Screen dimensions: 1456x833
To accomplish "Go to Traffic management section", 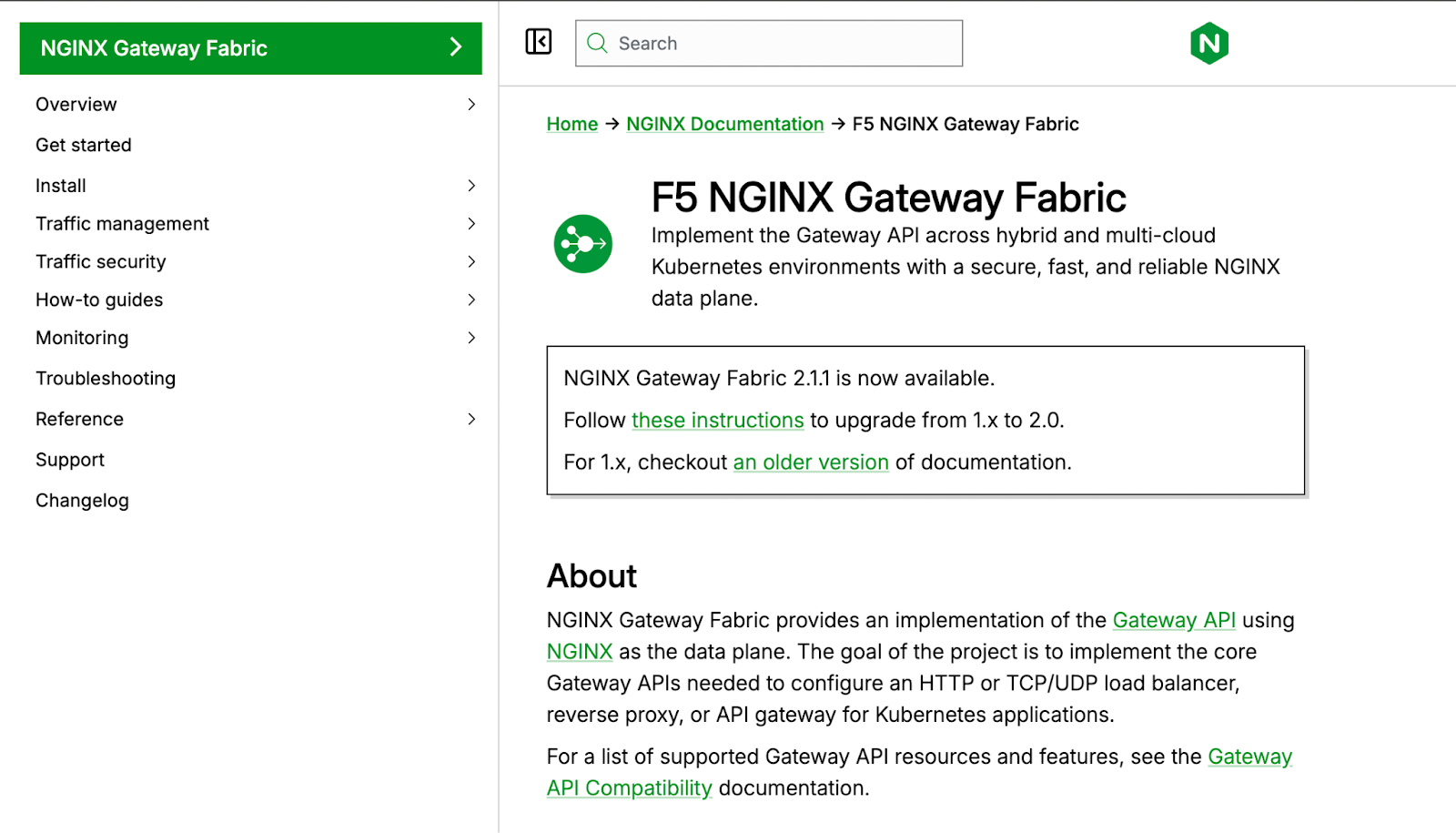I will pos(122,224).
